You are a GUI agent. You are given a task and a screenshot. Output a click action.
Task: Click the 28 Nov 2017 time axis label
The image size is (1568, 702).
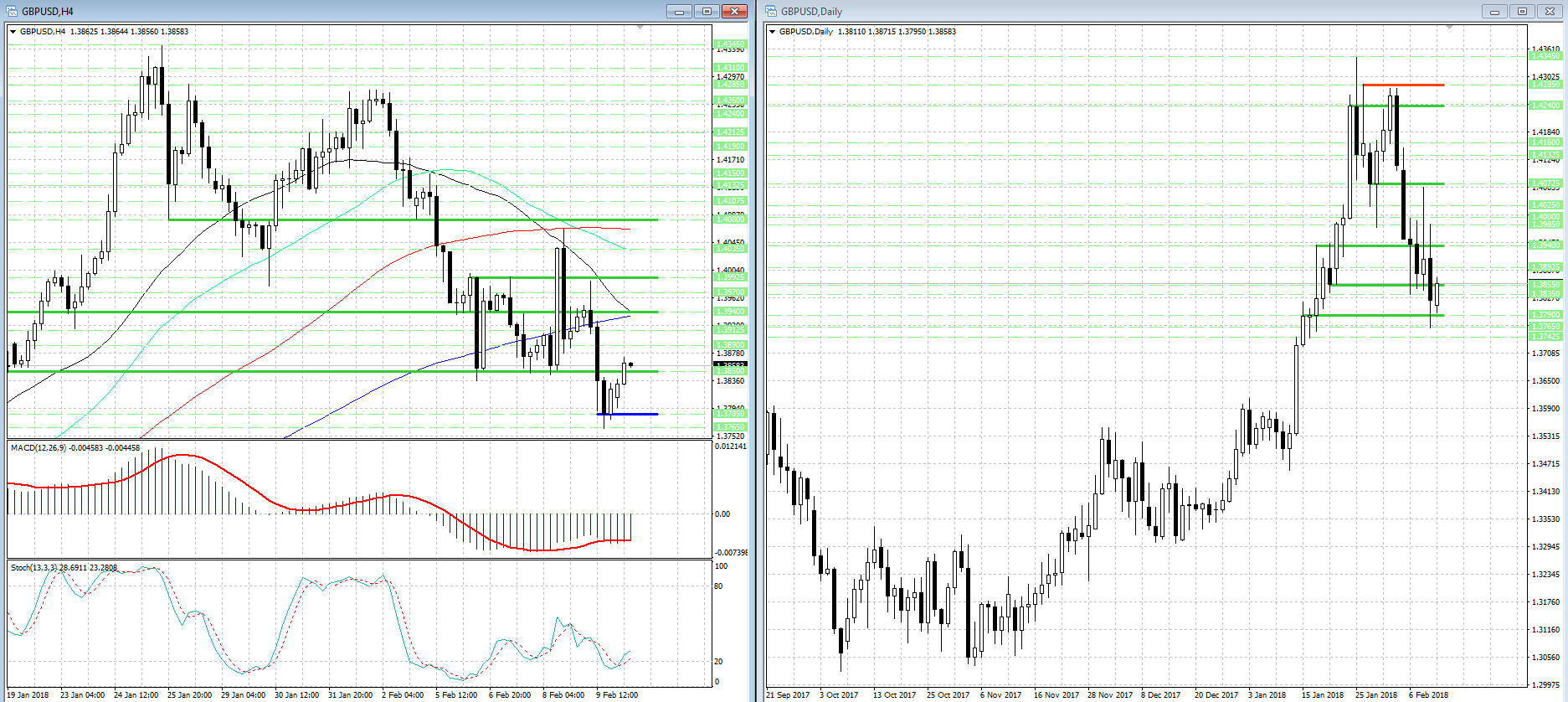click(x=1110, y=694)
